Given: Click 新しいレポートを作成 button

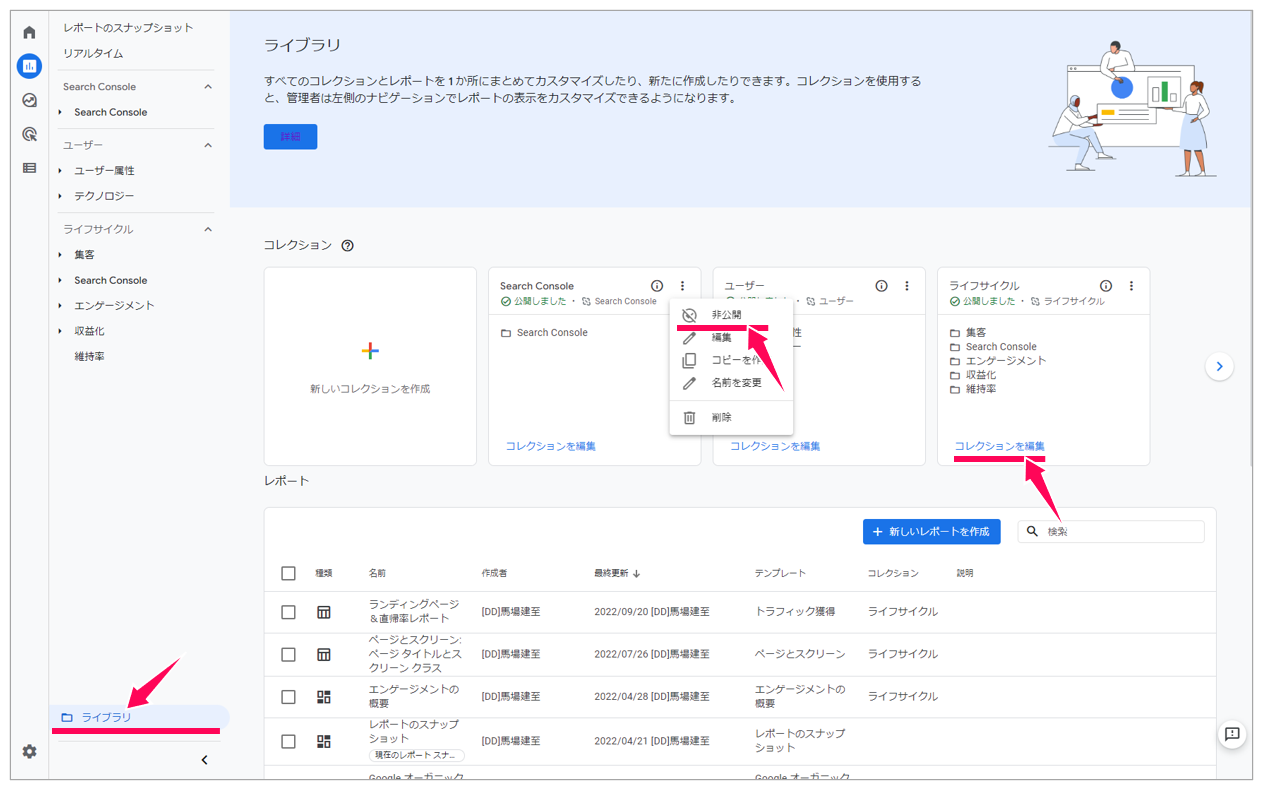Looking at the screenshot, I should [x=931, y=532].
